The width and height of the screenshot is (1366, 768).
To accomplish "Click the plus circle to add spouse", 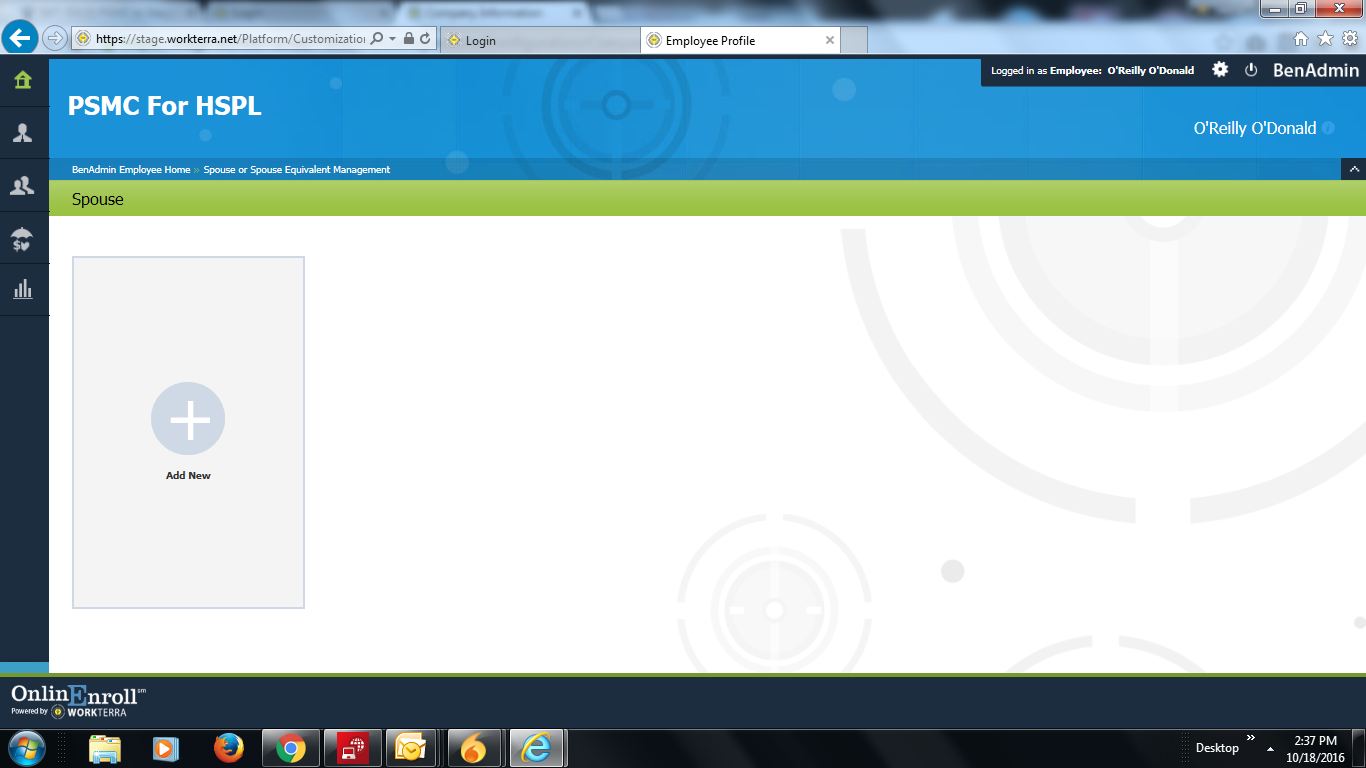I will [x=188, y=419].
